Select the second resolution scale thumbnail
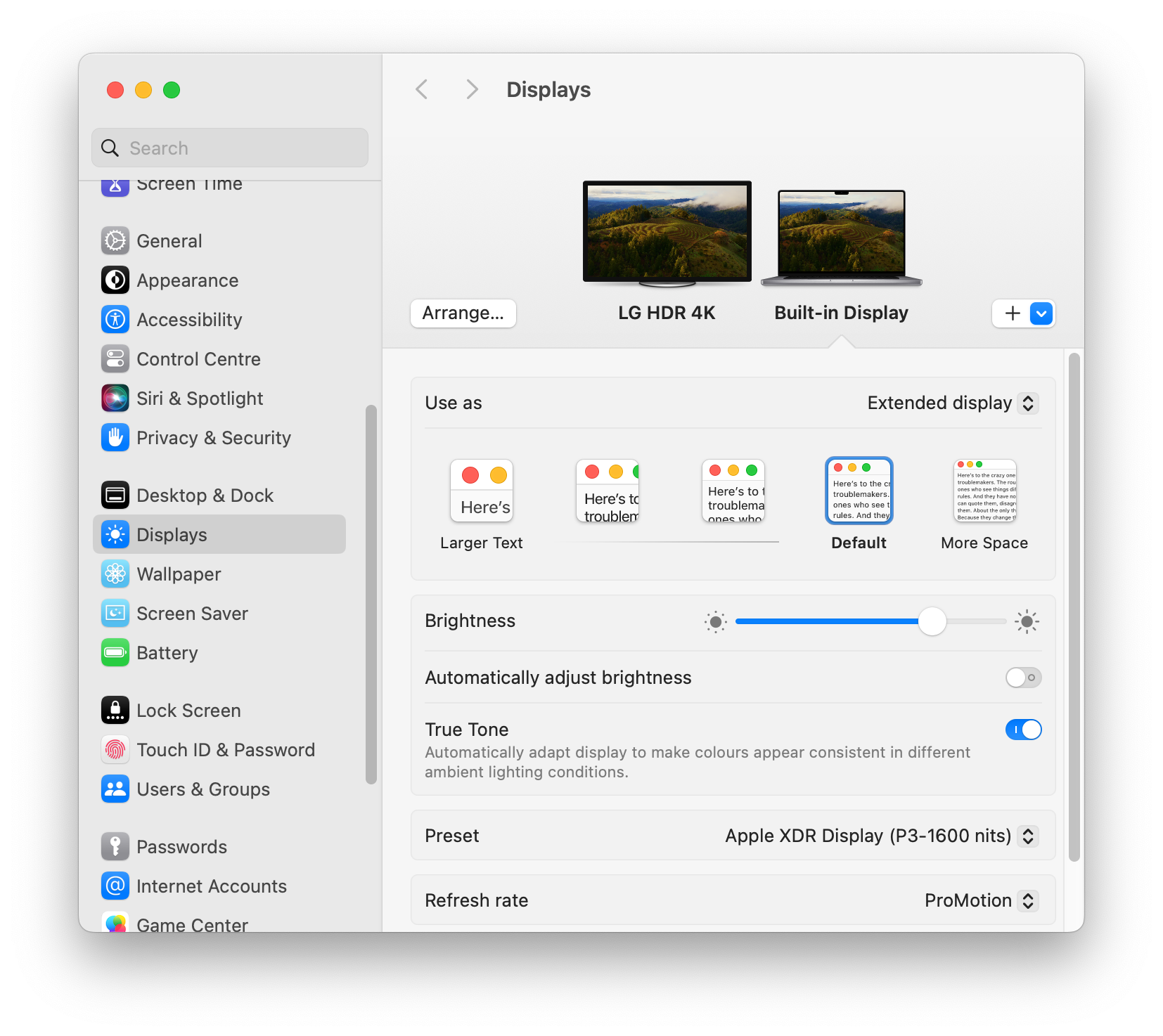This screenshot has height=1036, width=1163. click(608, 491)
